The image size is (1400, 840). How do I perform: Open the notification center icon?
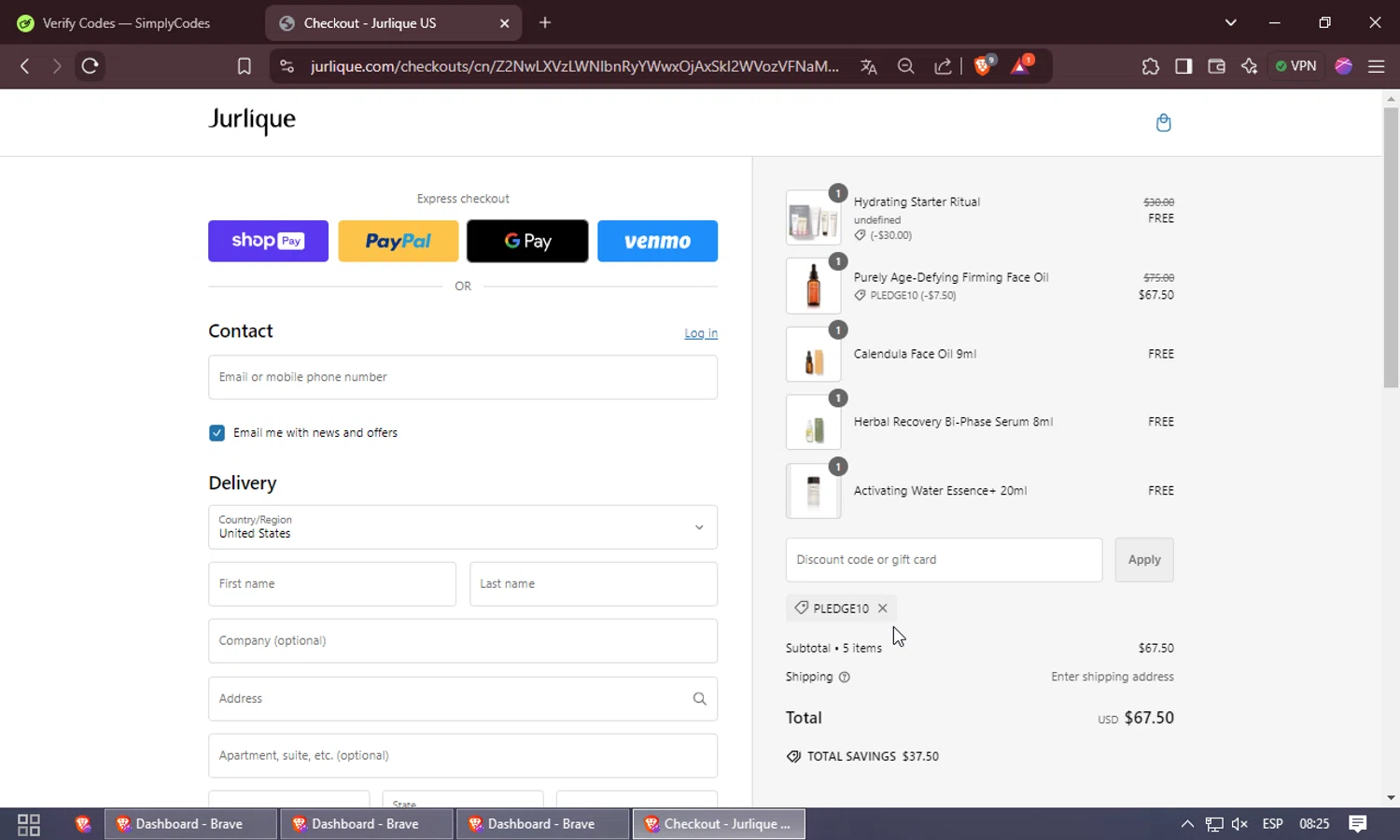(1358, 824)
